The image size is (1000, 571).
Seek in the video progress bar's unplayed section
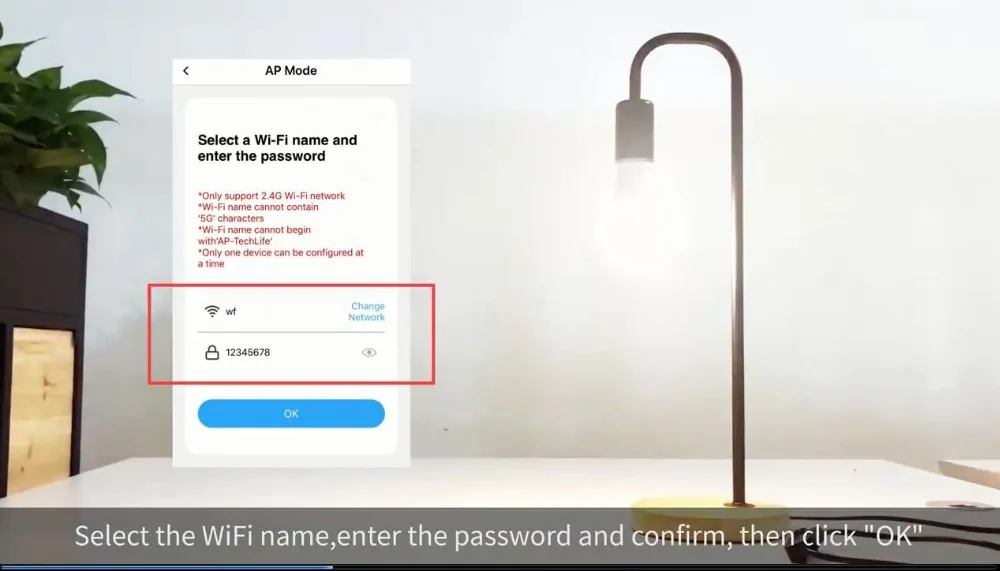(666, 567)
